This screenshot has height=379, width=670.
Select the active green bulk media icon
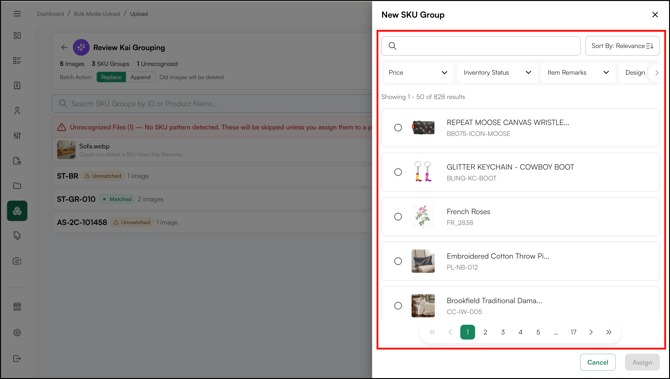(x=17, y=211)
